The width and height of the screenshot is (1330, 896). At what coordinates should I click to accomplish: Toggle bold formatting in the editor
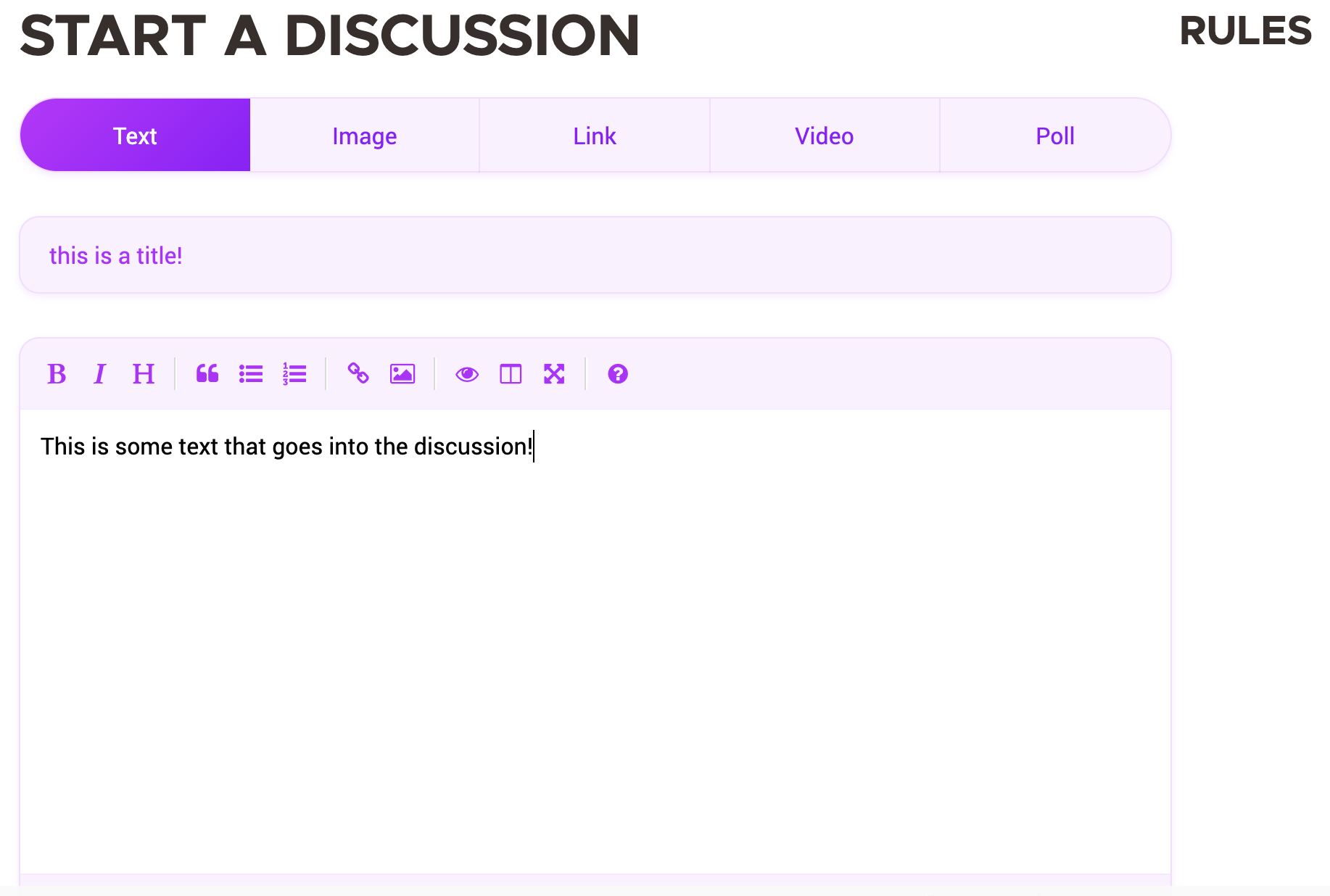pos(57,374)
